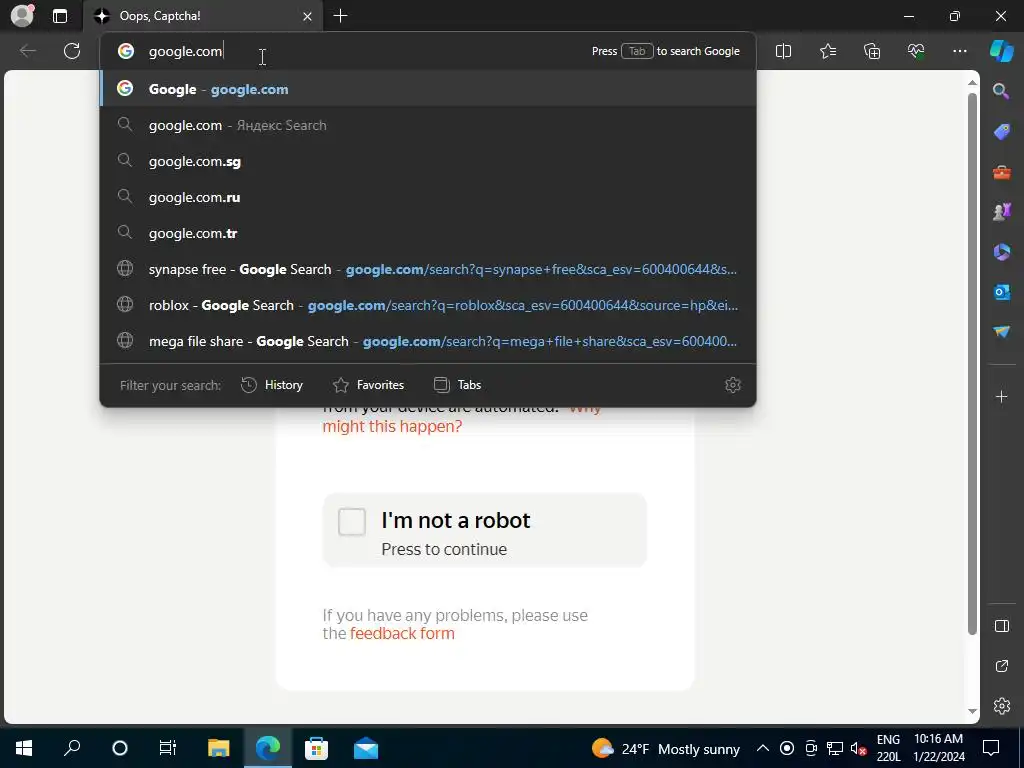This screenshot has width=1024, height=768.
Task: Choose the google.com.sg suggestion
Action: click(x=428, y=161)
